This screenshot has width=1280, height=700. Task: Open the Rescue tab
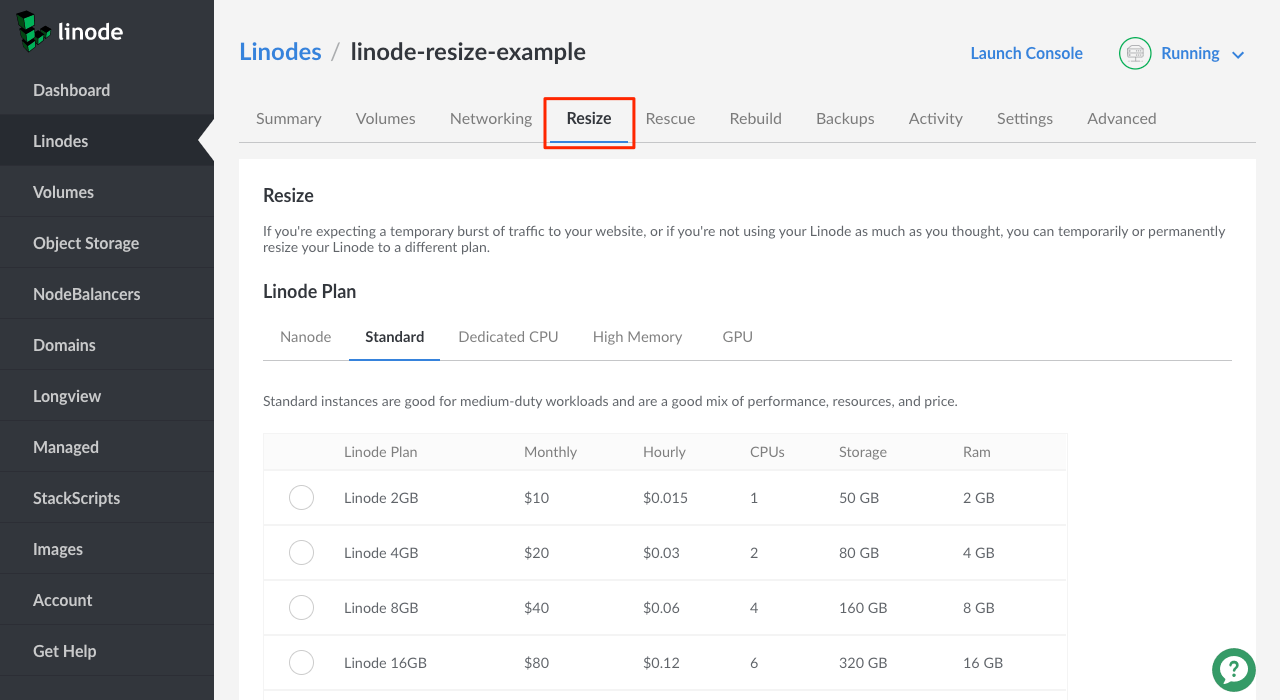tap(670, 118)
